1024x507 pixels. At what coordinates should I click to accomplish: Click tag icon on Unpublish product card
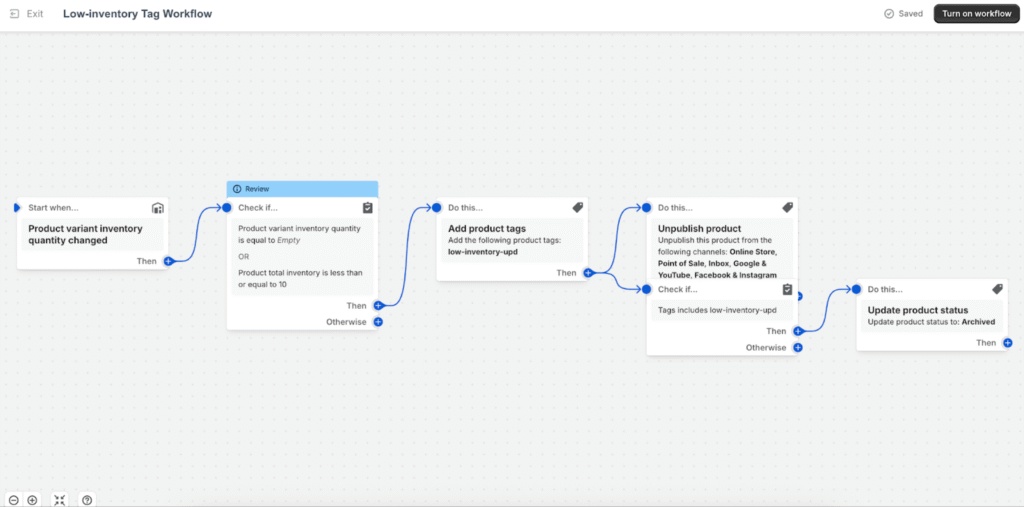click(788, 208)
